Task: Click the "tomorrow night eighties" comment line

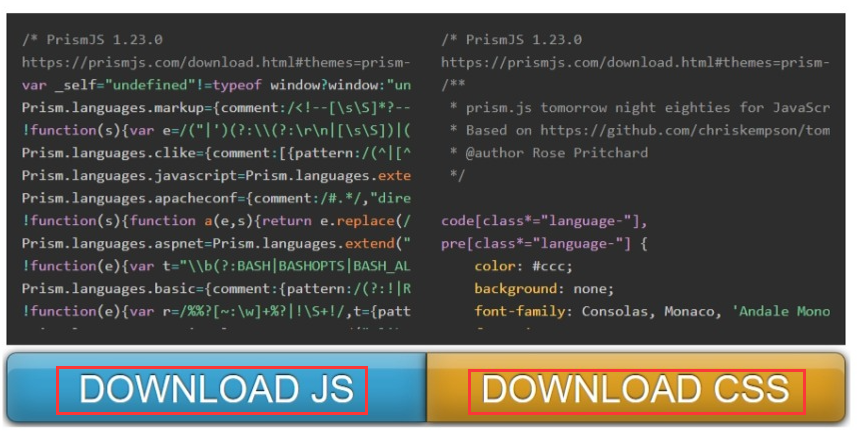Action: tap(640, 107)
